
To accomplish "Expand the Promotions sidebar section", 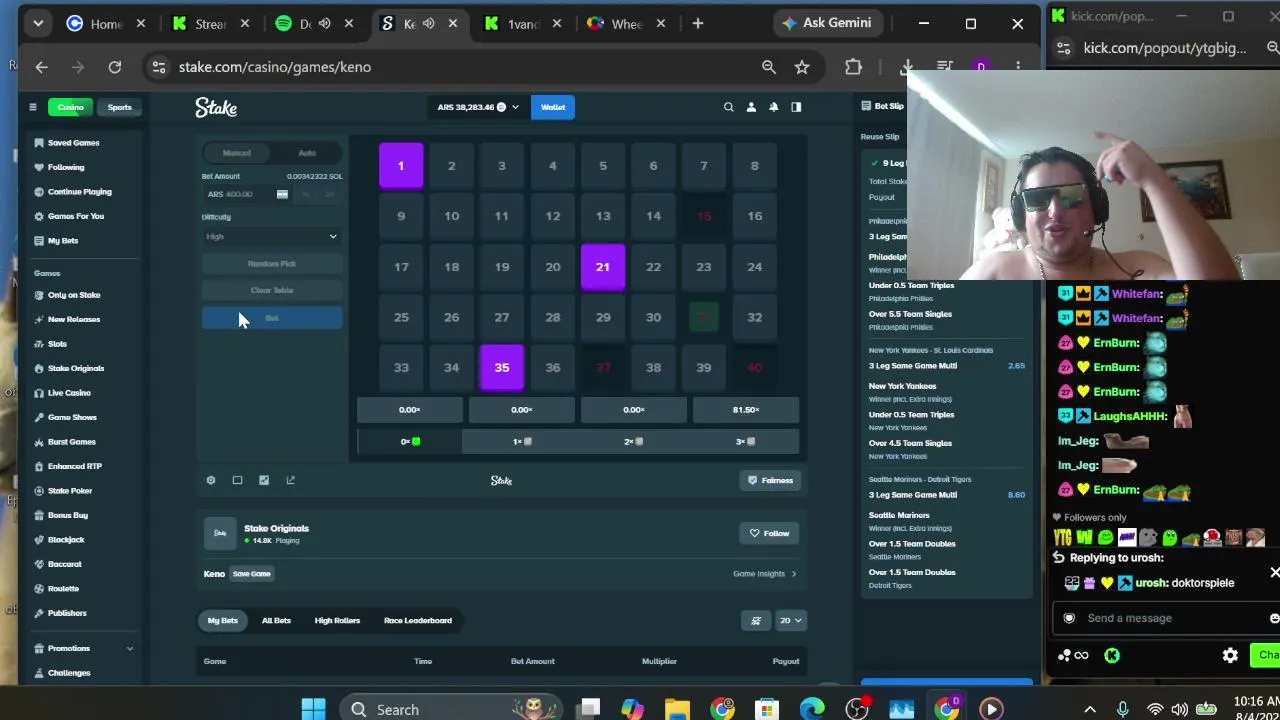I will [83, 648].
